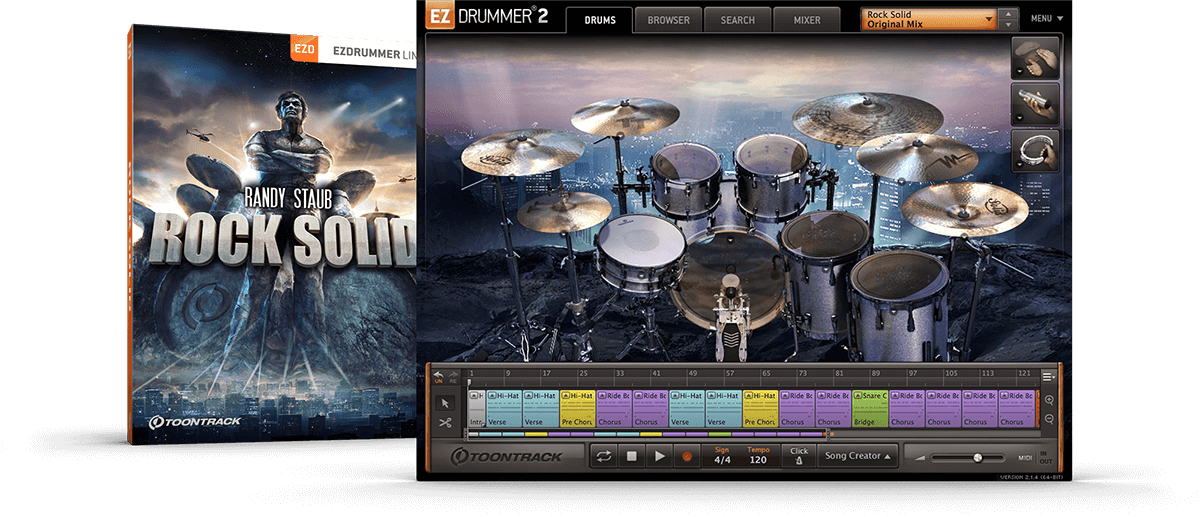
Task: Click the Rock Solid box cover art
Action: tap(273, 235)
